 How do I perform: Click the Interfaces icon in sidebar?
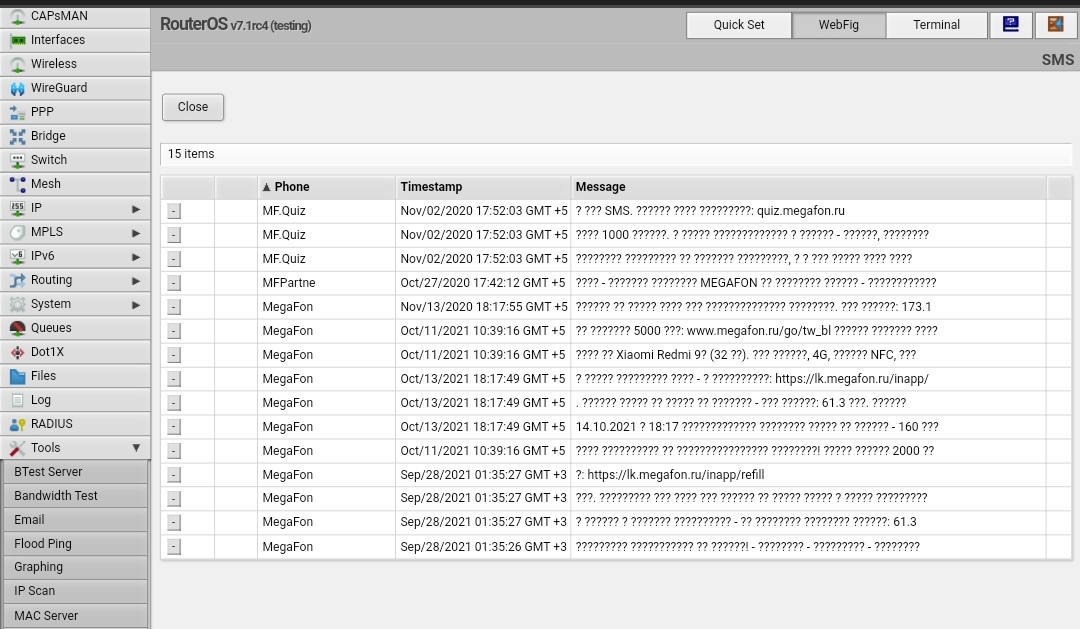17,40
